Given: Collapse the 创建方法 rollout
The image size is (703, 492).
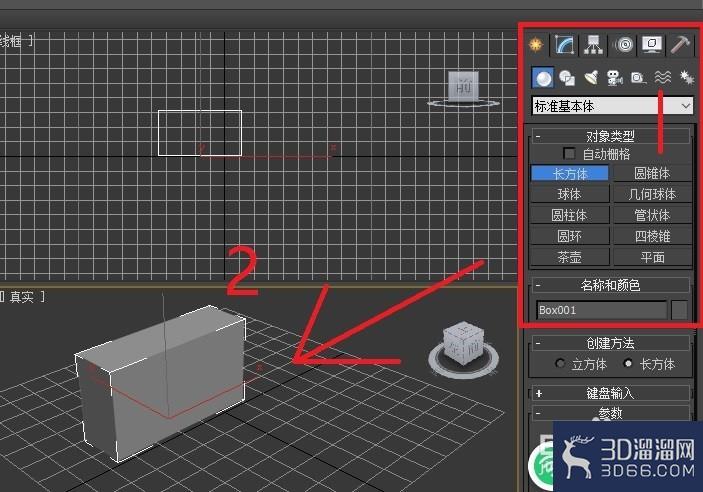Looking at the screenshot, I should 611,344.
